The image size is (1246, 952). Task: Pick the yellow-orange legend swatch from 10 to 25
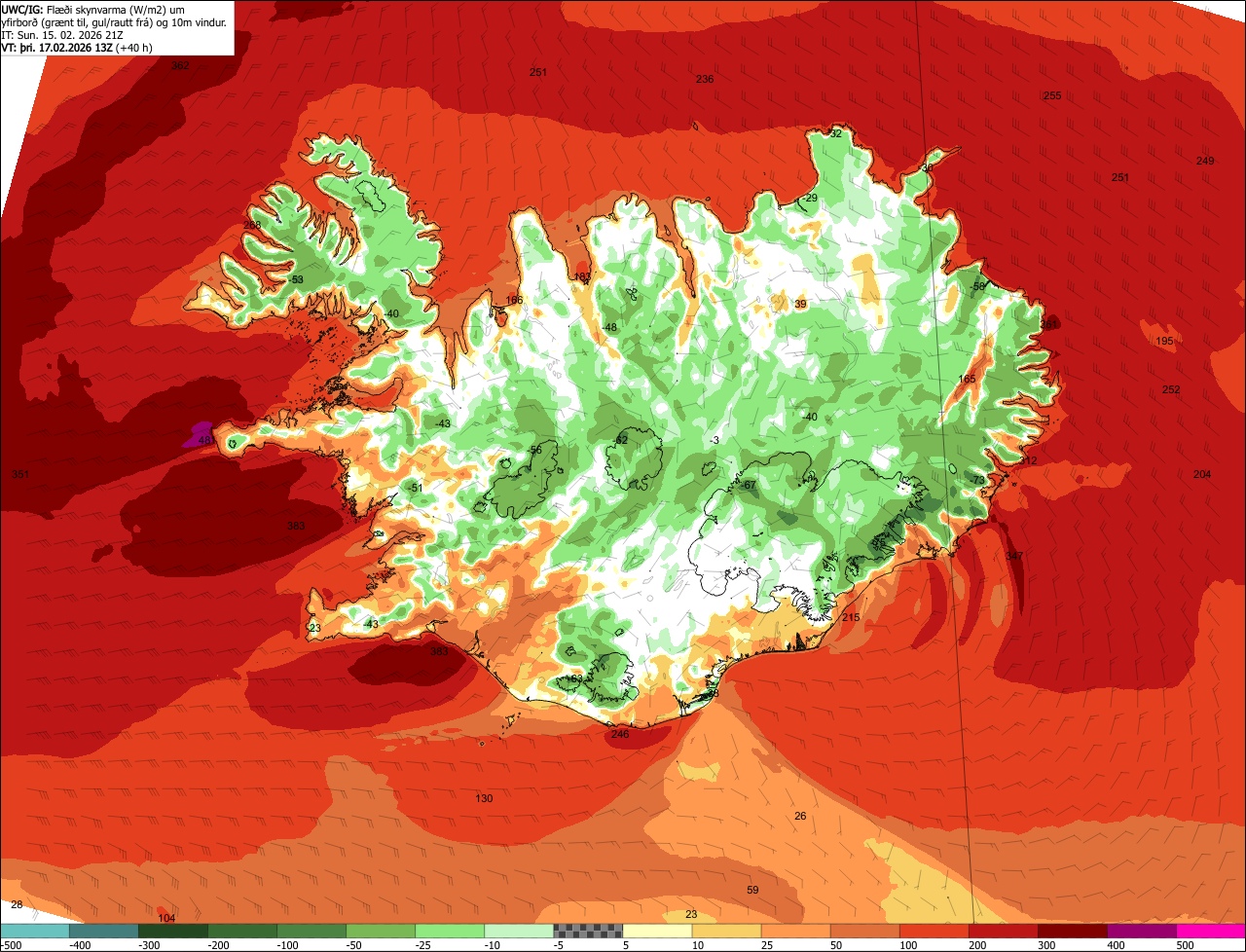click(x=726, y=931)
